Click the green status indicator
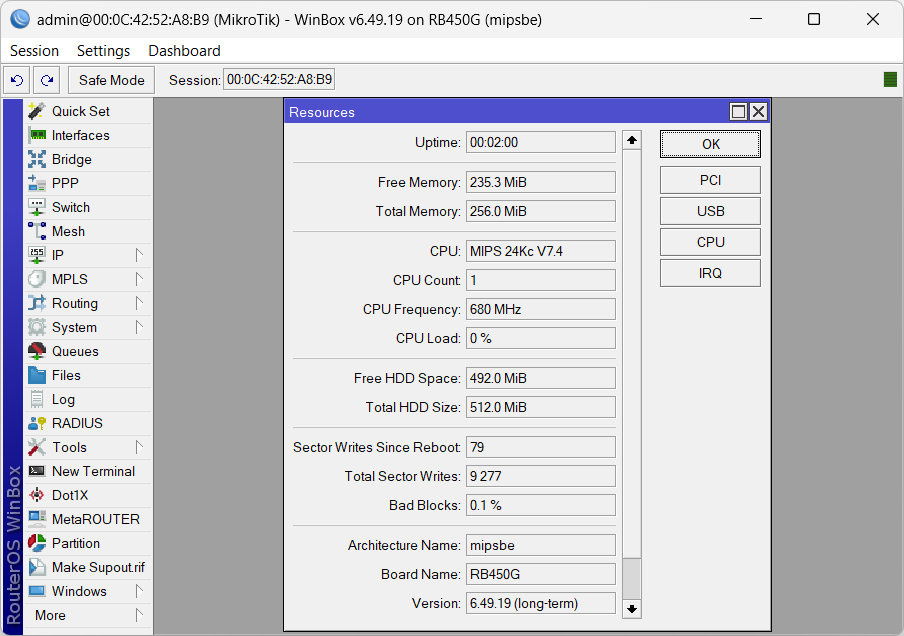The width and height of the screenshot is (904, 636). pyautogui.click(x=890, y=80)
